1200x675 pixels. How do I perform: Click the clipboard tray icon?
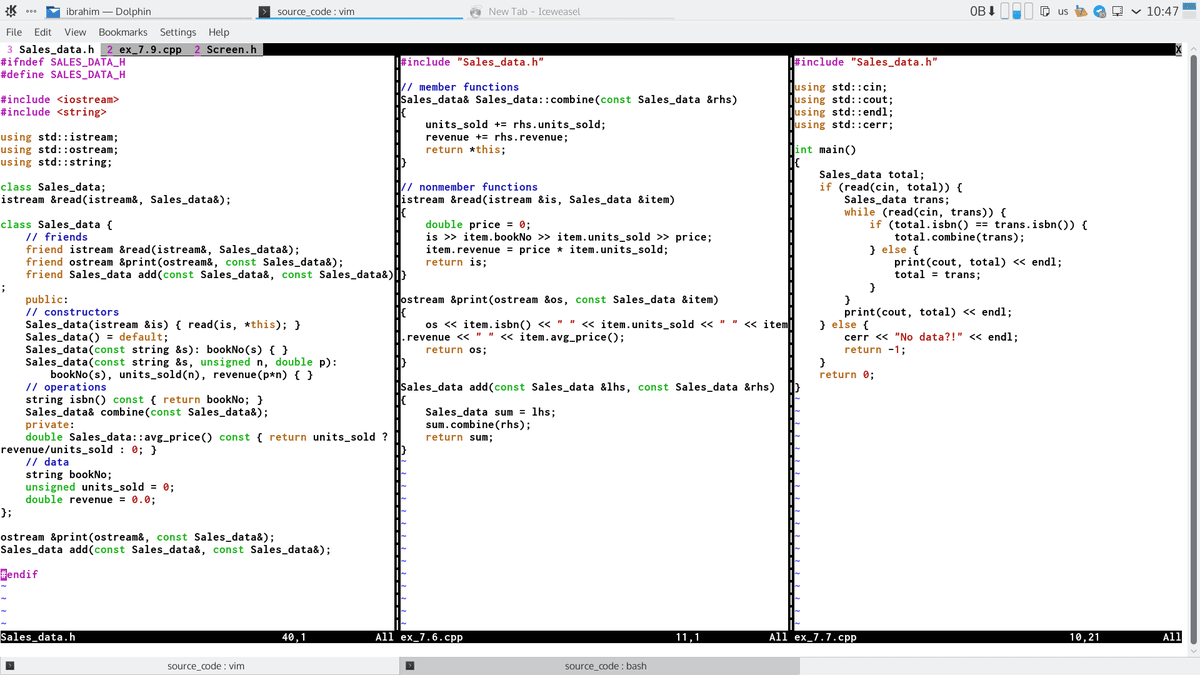(x=1044, y=11)
